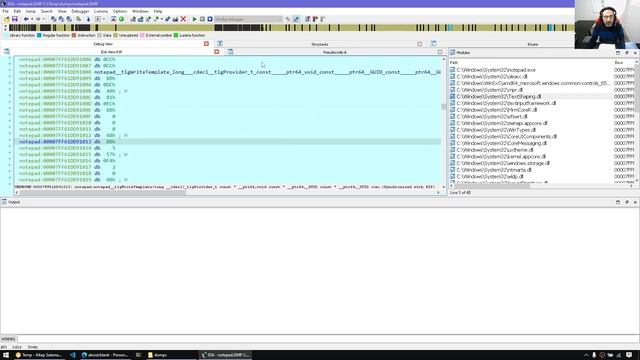640x360 pixels.
Task: Click the Output panel float icon
Action: [x=627, y=202]
